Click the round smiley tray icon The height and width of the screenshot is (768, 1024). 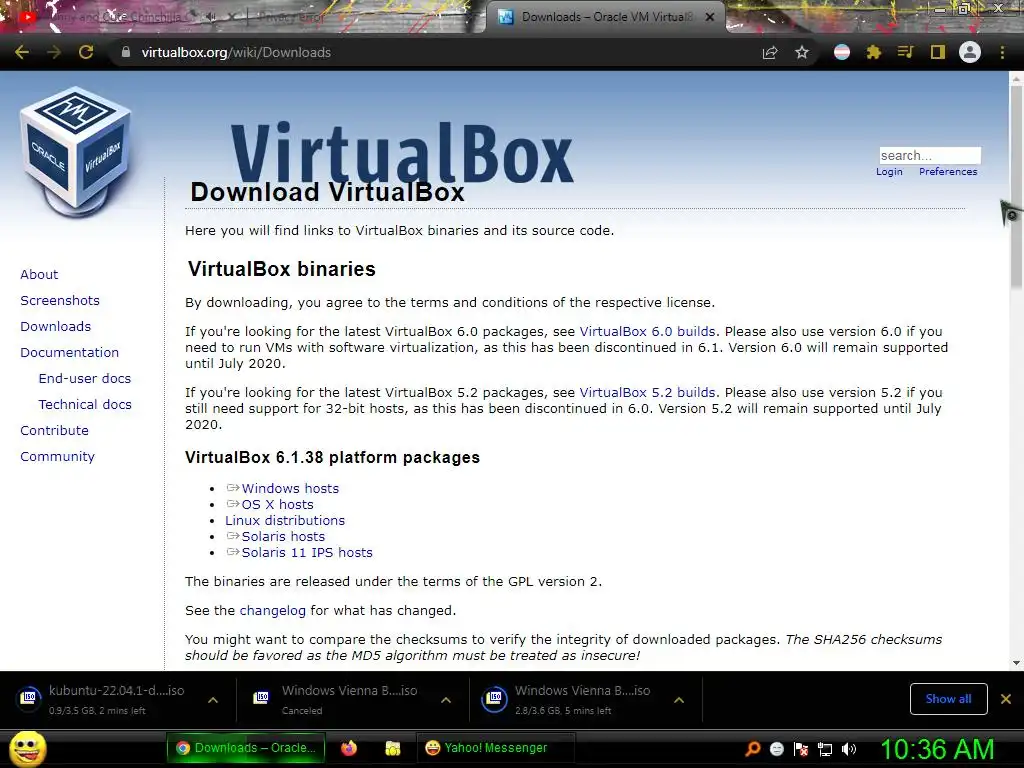[x=776, y=749]
